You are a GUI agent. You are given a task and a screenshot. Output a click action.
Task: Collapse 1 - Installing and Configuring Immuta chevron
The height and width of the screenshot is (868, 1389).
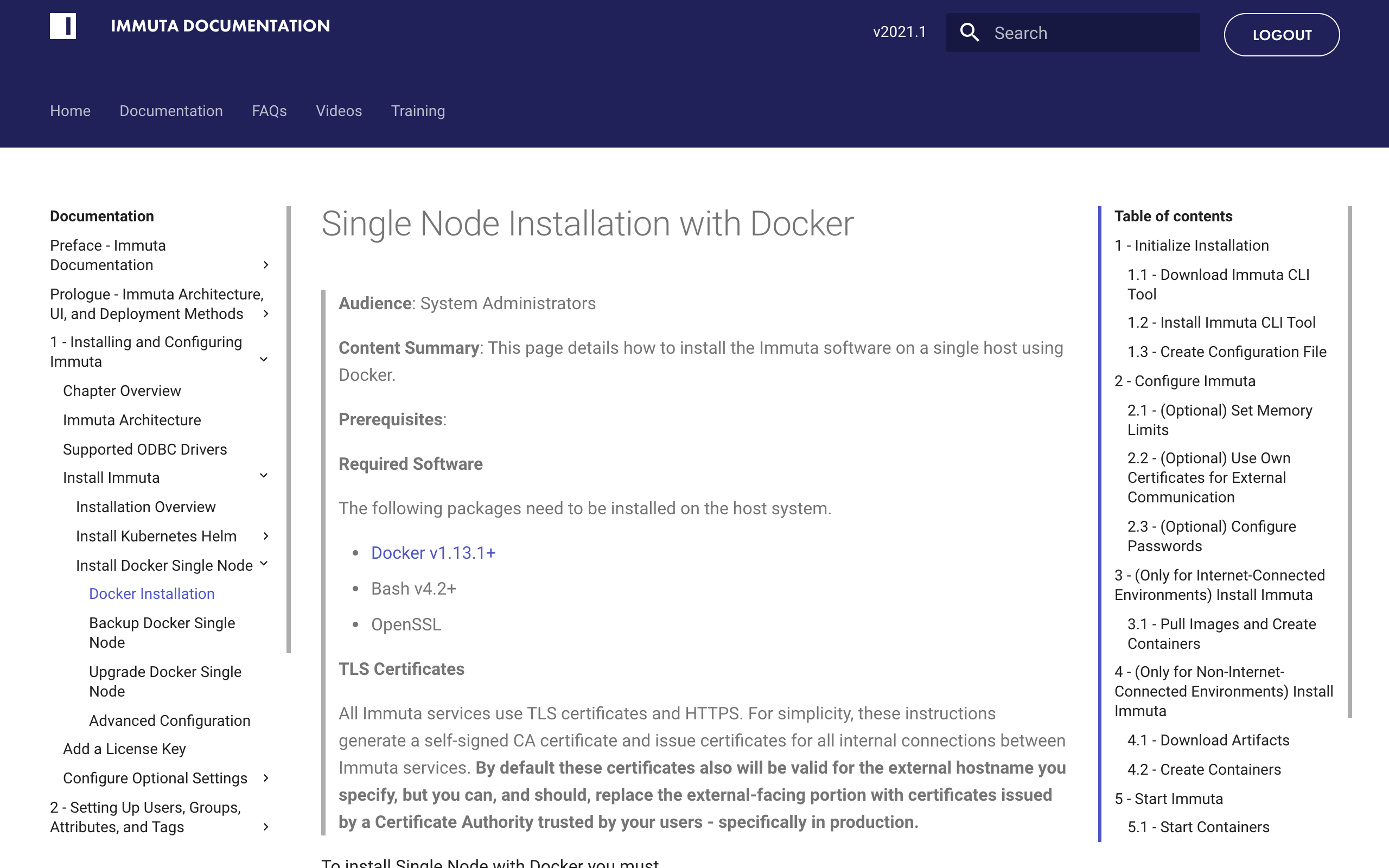[x=264, y=359]
